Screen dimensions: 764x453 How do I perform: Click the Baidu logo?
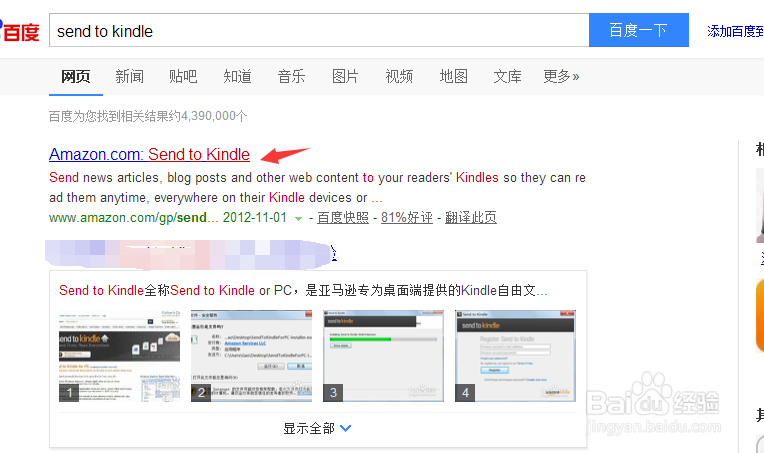point(19,31)
